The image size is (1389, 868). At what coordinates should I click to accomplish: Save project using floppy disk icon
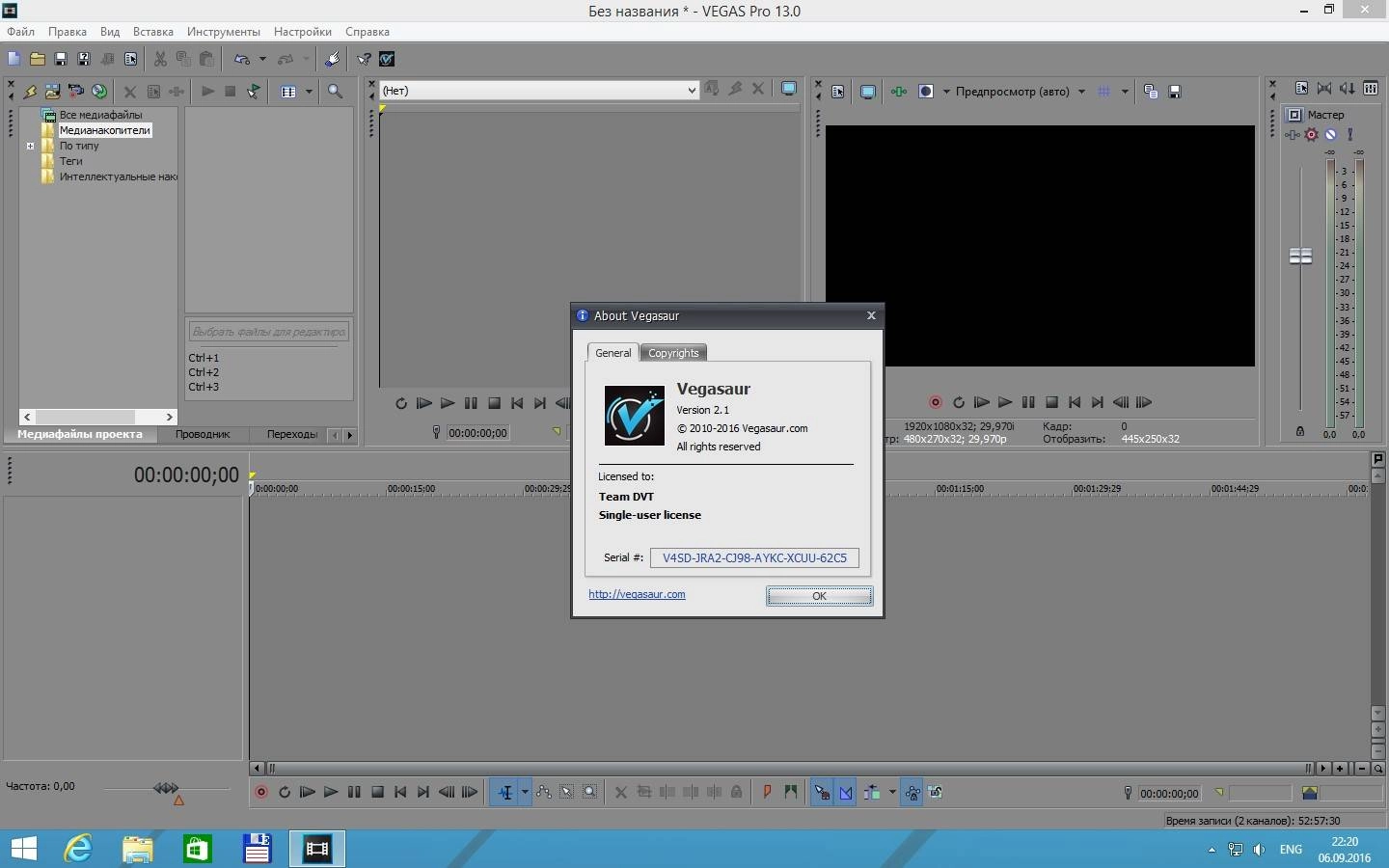[x=61, y=59]
